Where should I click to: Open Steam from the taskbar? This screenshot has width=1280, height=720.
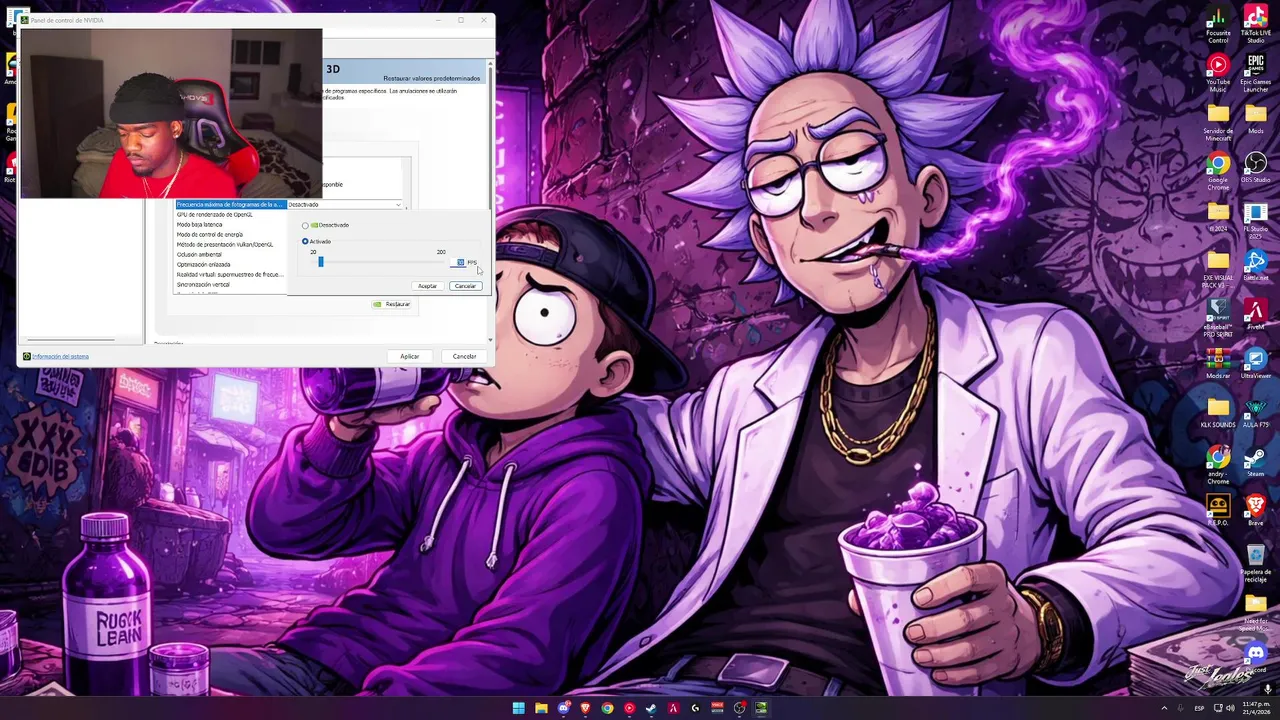click(651, 708)
